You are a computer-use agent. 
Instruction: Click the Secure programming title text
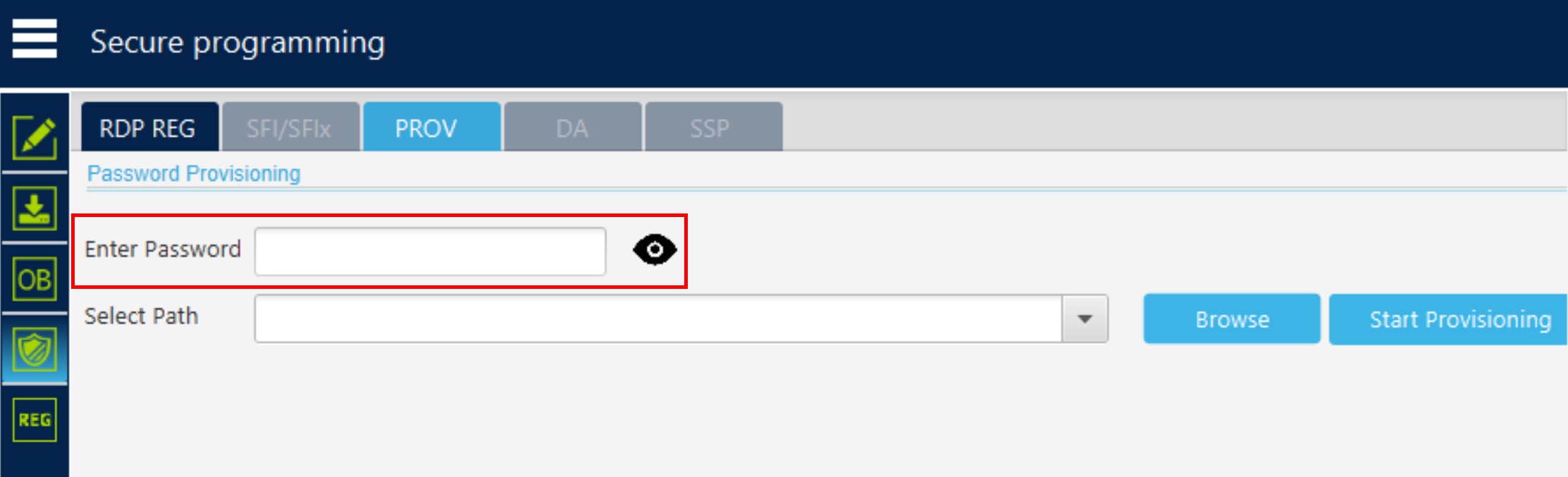tap(237, 43)
